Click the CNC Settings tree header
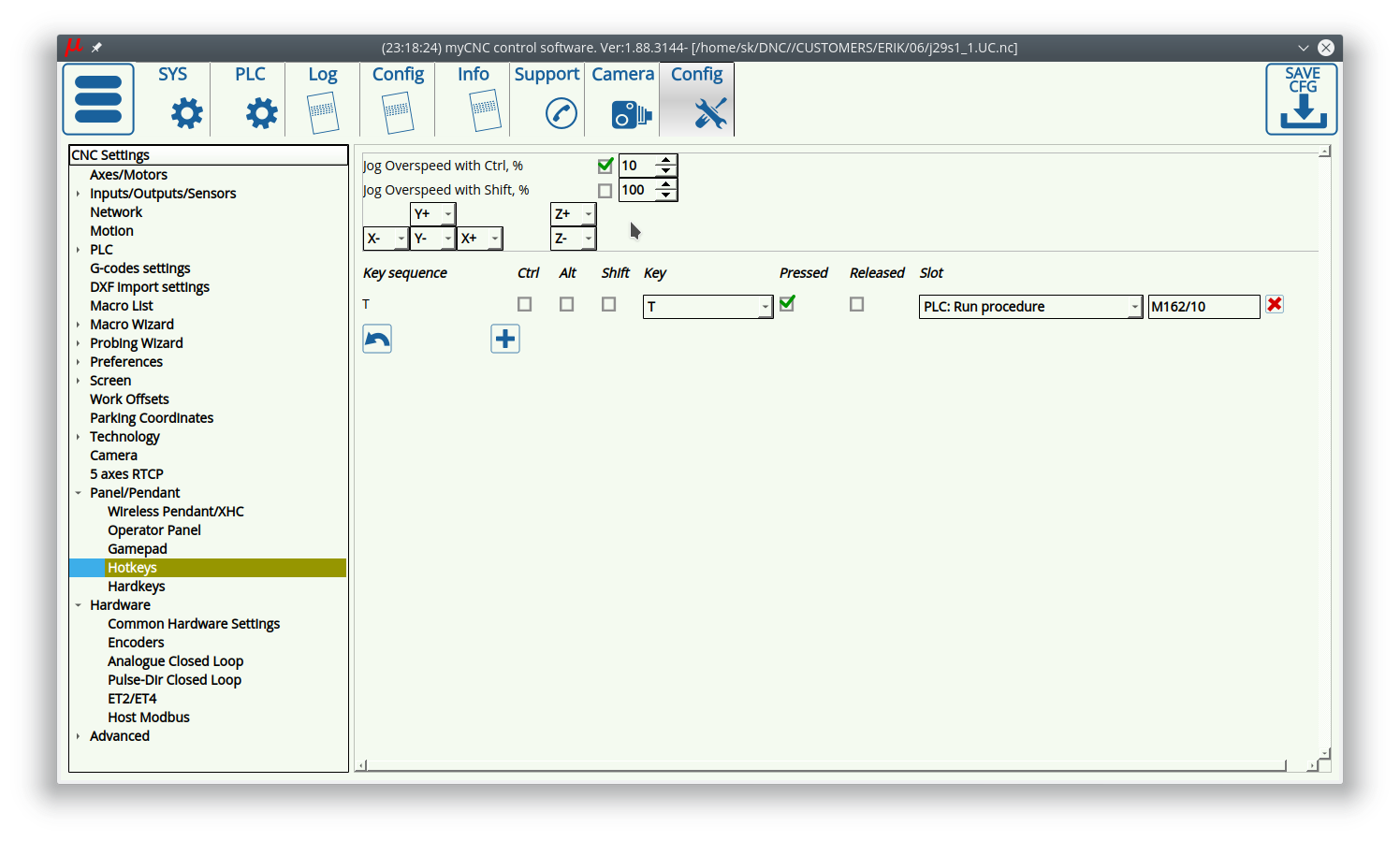The image size is (1400, 841). pyautogui.click(x=209, y=155)
